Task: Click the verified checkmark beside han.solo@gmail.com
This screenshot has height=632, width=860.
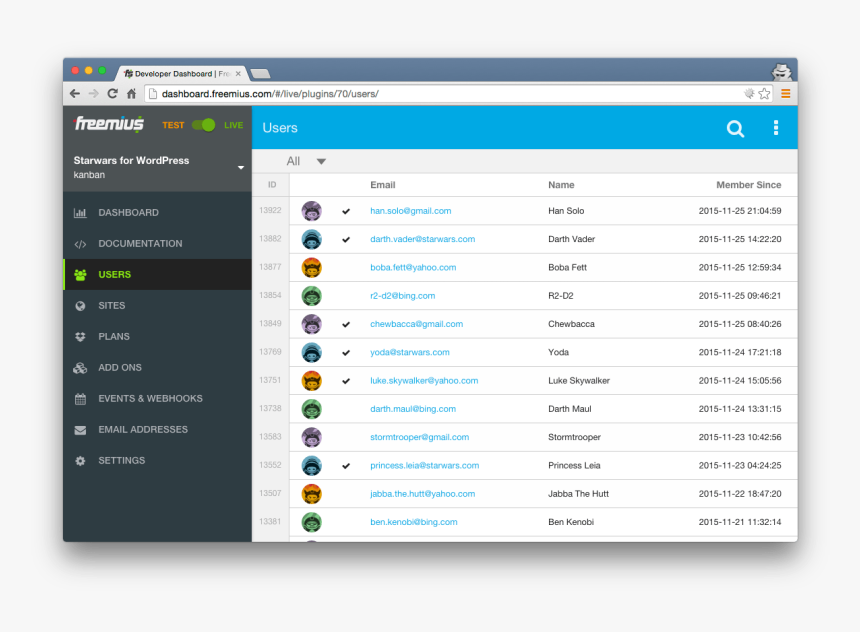Action: pyautogui.click(x=345, y=211)
